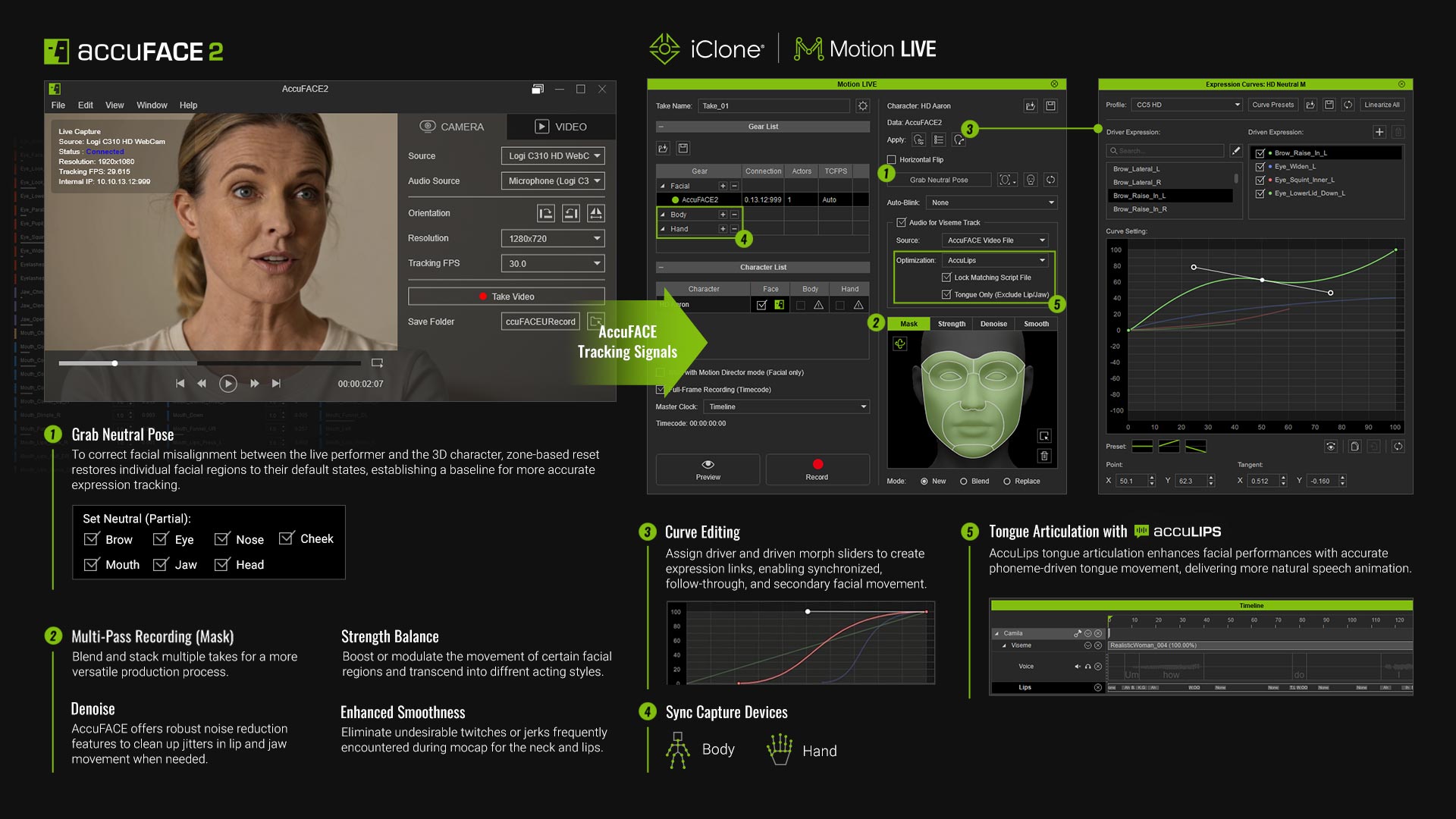
Task: Click copy curve icon below graph
Action: tap(1355, 447)
